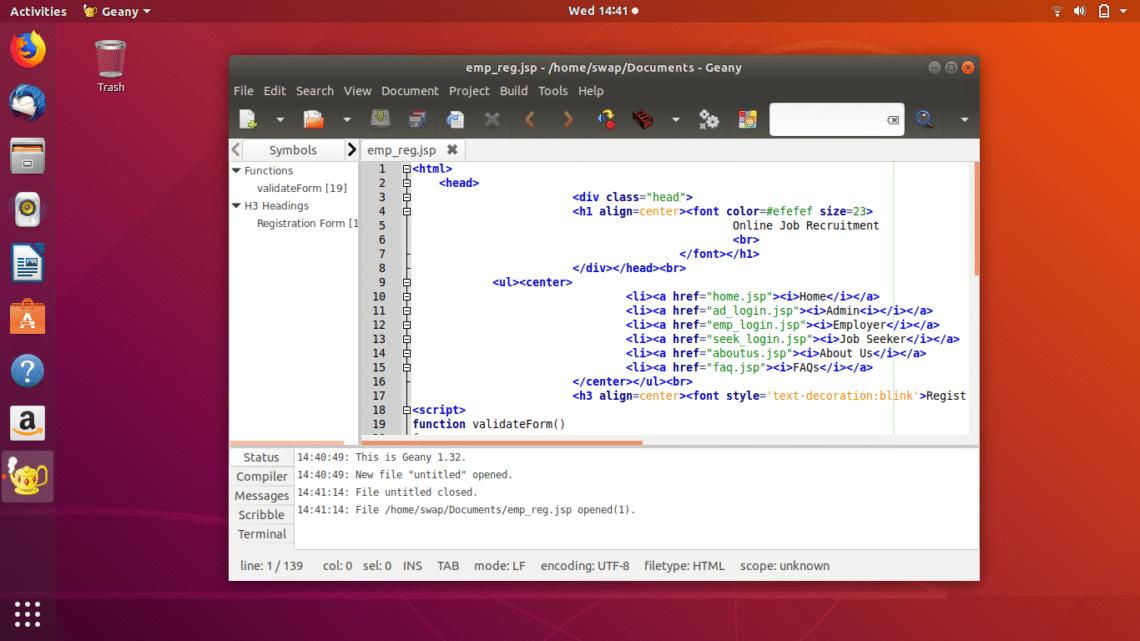
Task: Create a new file from the toolbar
Action: [x=247, y=119]
